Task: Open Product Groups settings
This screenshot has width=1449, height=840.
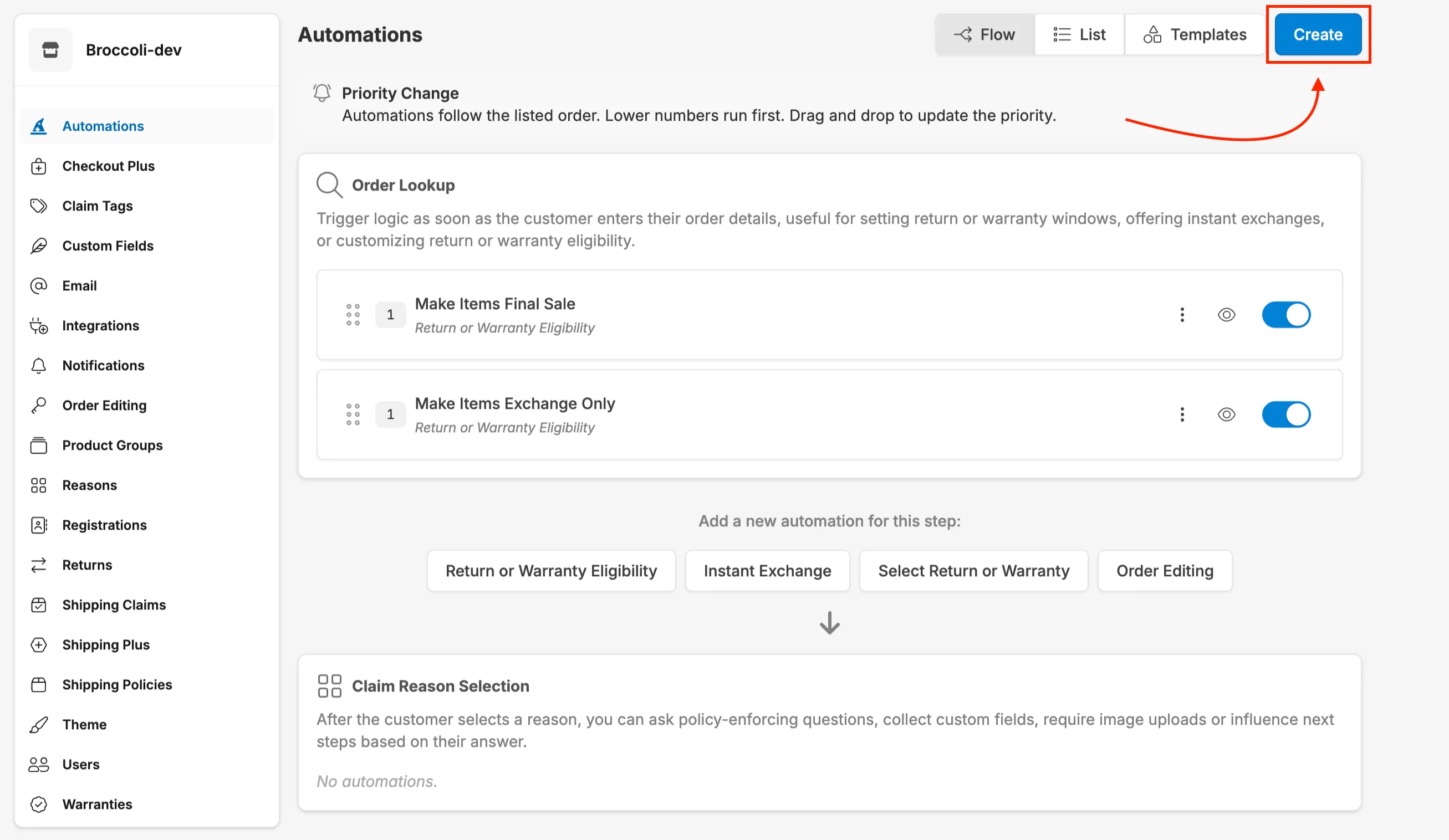Action: coord(112,445)
